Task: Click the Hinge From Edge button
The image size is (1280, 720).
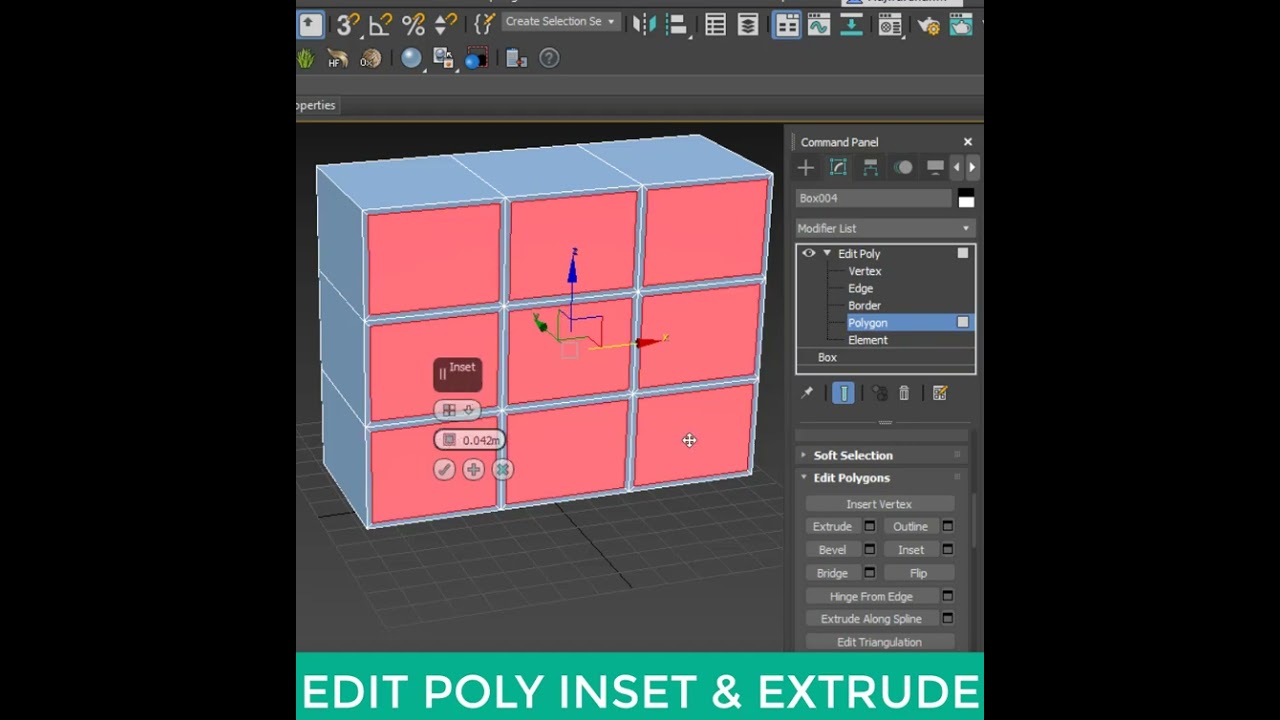Action: 871,597
